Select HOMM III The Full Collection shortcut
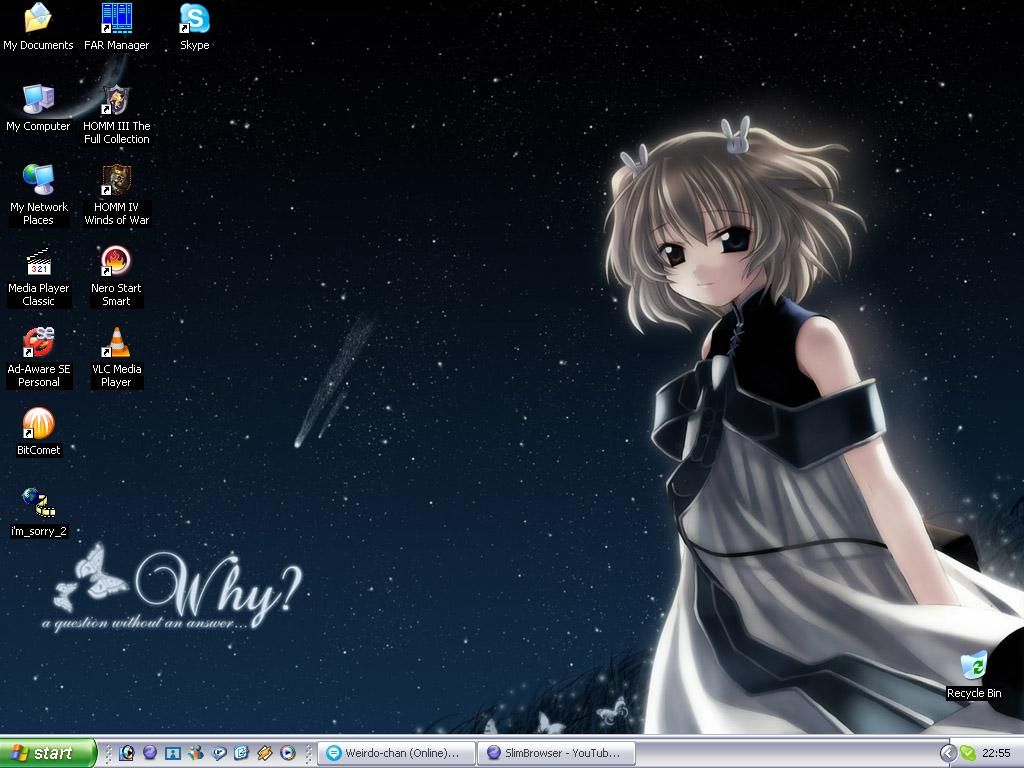 (x=116, y=114)
